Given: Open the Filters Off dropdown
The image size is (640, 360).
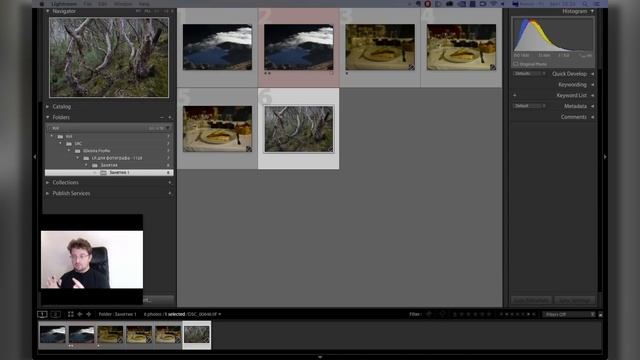Looking at the screenshot, I should (569, 314).
